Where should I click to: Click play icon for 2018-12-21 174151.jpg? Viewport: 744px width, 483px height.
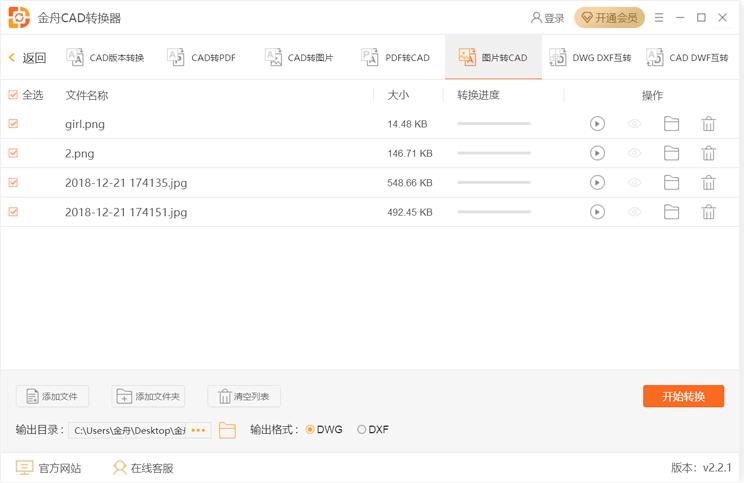coord(597,212)
